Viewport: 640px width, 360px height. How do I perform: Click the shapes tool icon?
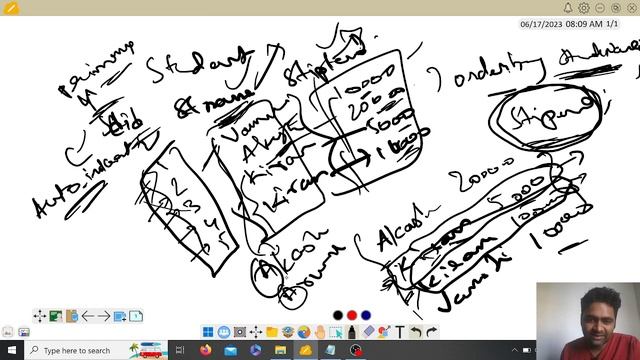click(x=384, y=332)
